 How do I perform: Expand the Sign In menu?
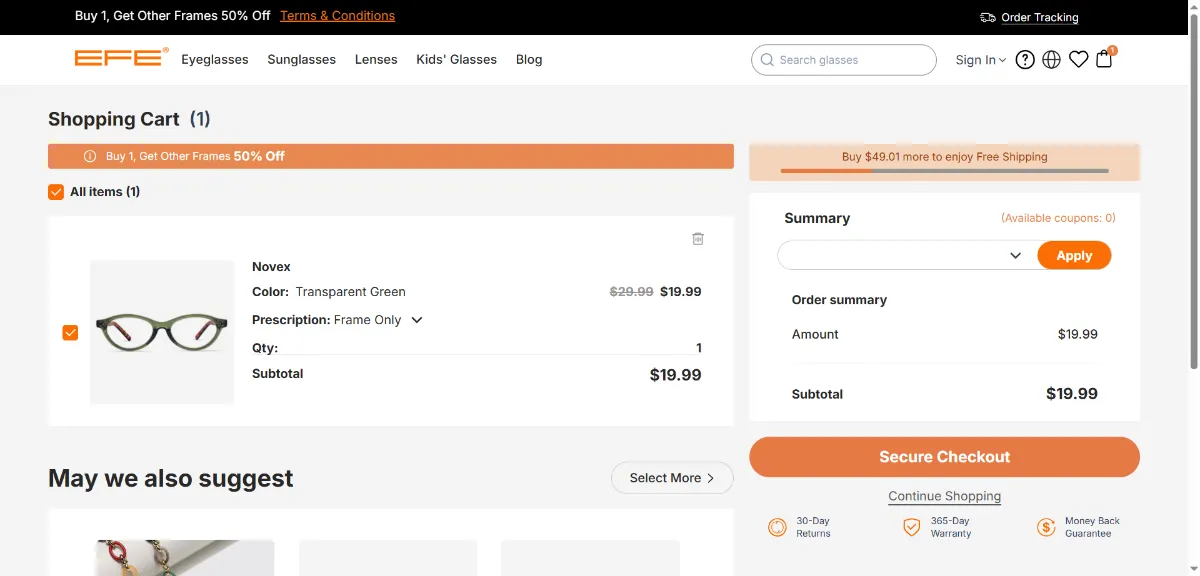tap(981, 60)
